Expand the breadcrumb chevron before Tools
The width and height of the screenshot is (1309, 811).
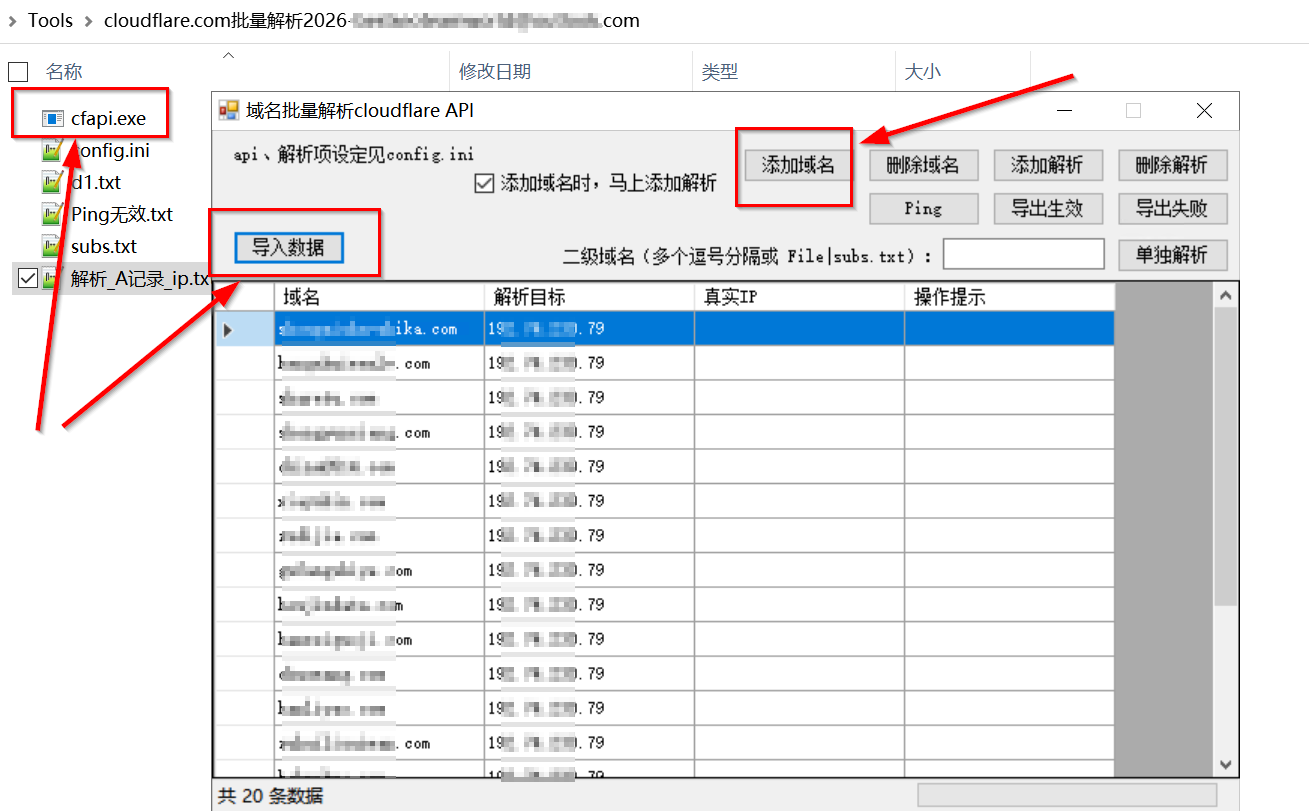click(12, 21)
